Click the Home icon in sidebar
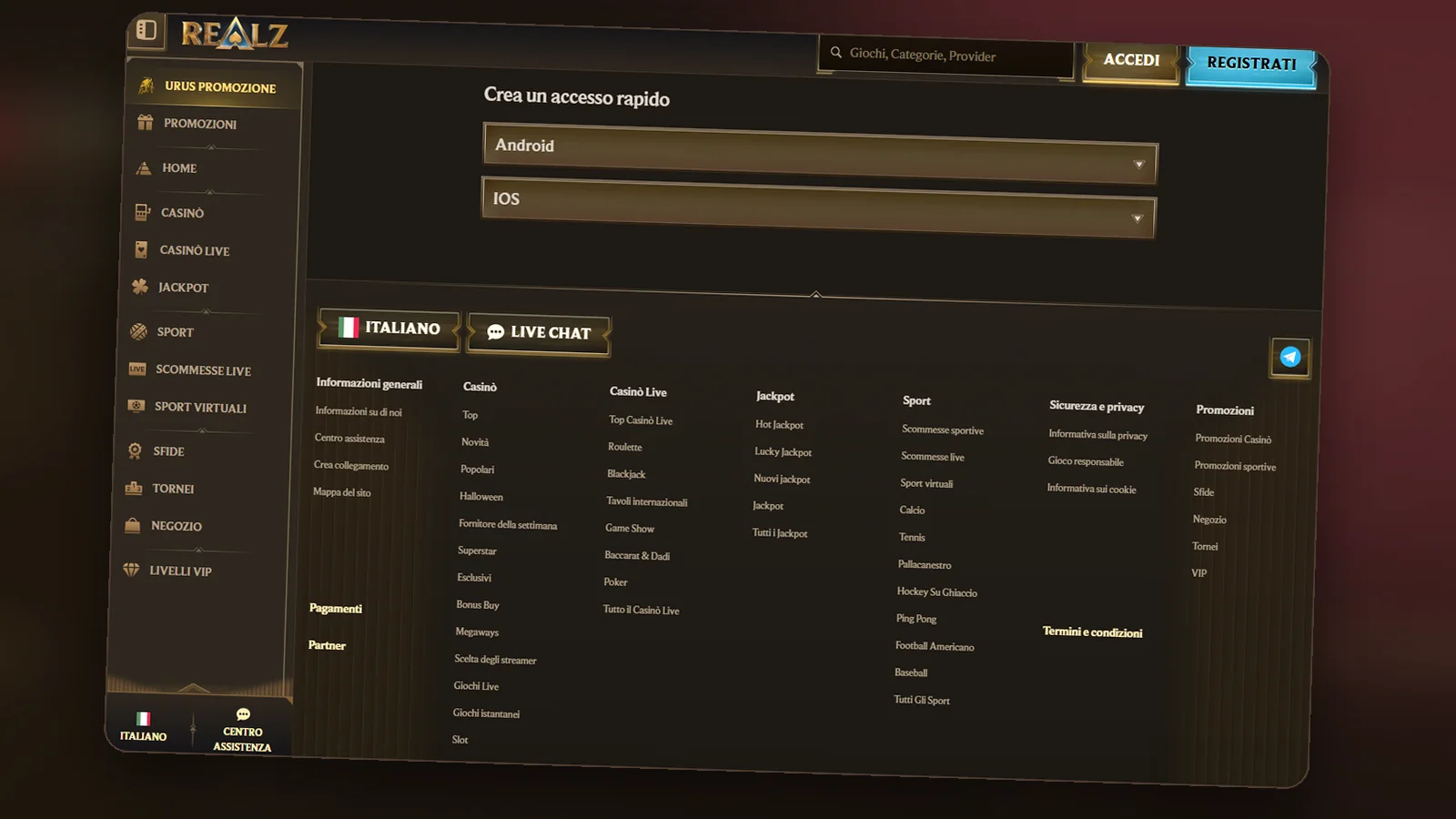The image size is (1456, 819). tap(143, 167)
